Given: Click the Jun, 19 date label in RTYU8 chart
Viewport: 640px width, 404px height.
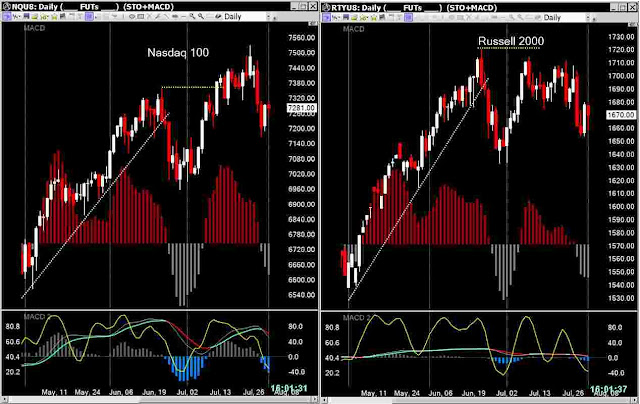Looking at the screenshot, I should (x=473, y=393).
